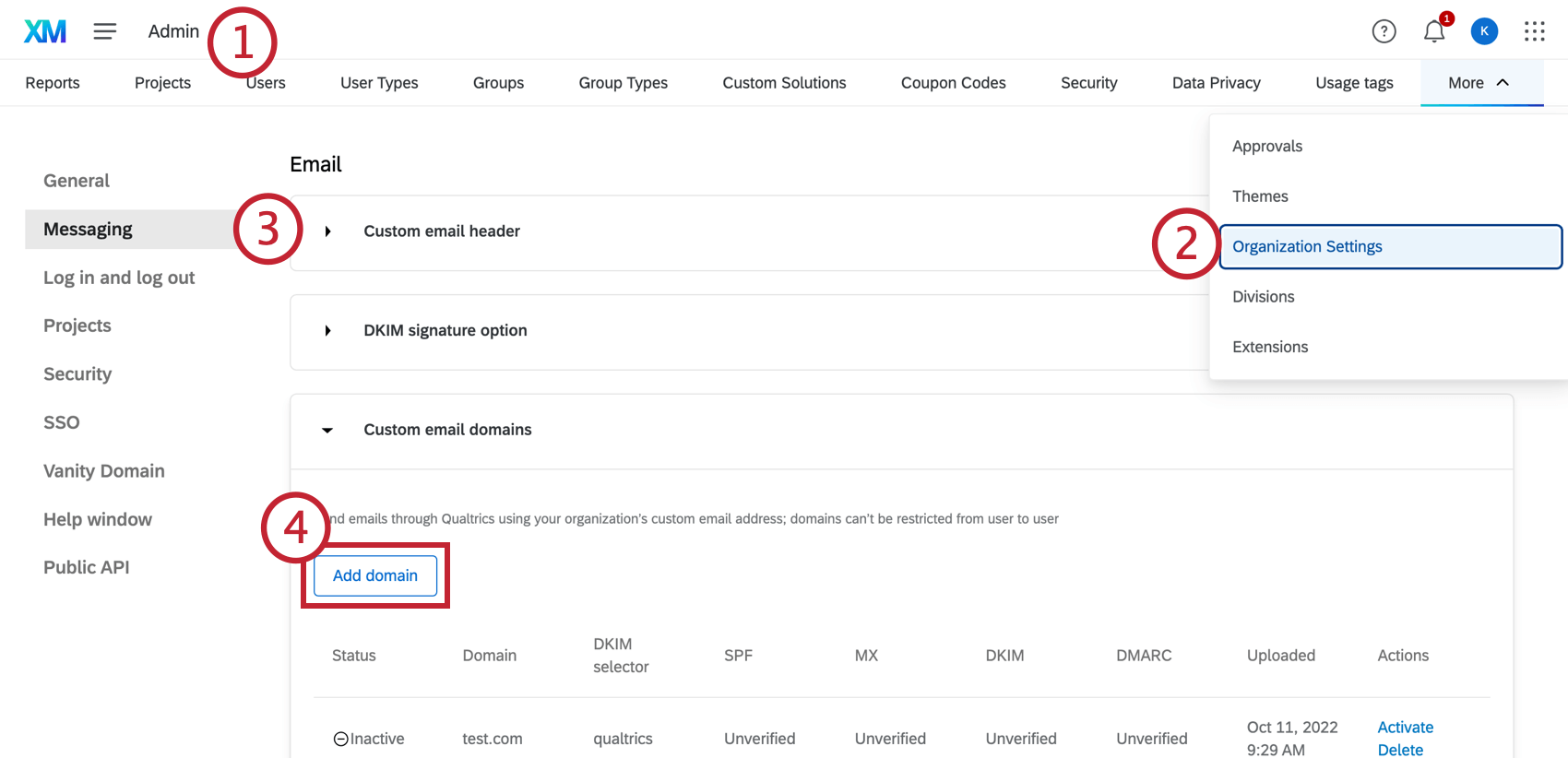
Task: Open the Vanity Domain settings section
Action: coord(104,471)
